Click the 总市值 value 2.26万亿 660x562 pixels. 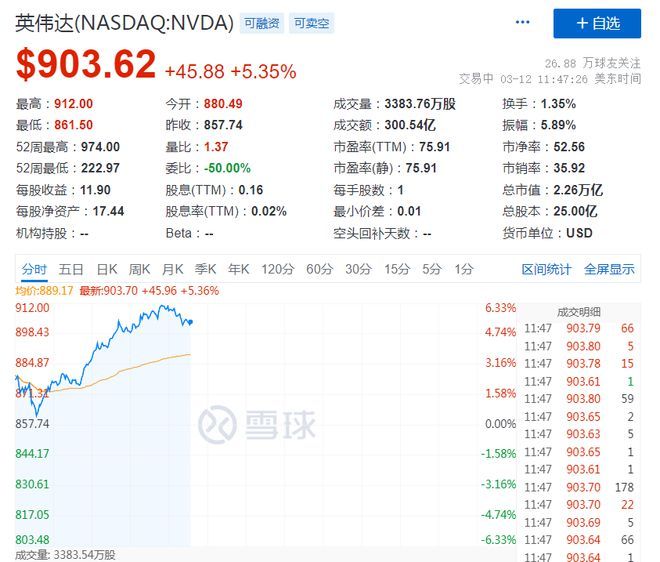[578, 190]
